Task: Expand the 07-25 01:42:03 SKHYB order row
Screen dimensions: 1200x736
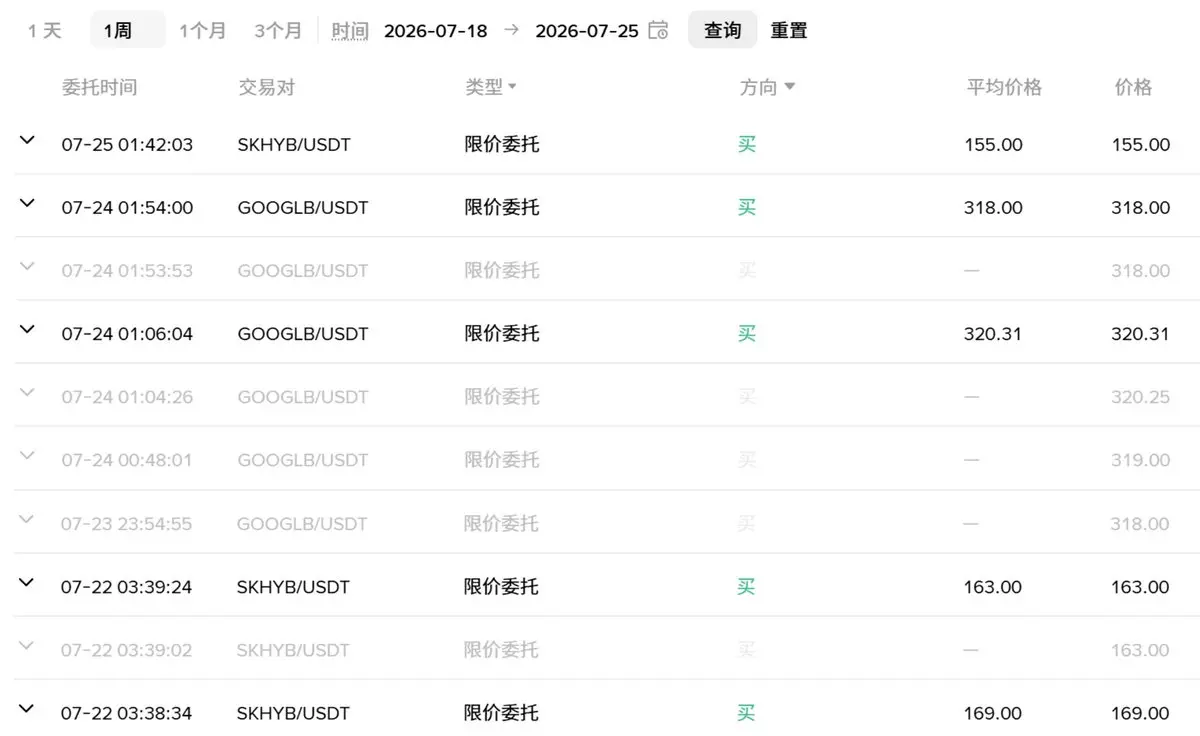Action: (x=27, y=141)
